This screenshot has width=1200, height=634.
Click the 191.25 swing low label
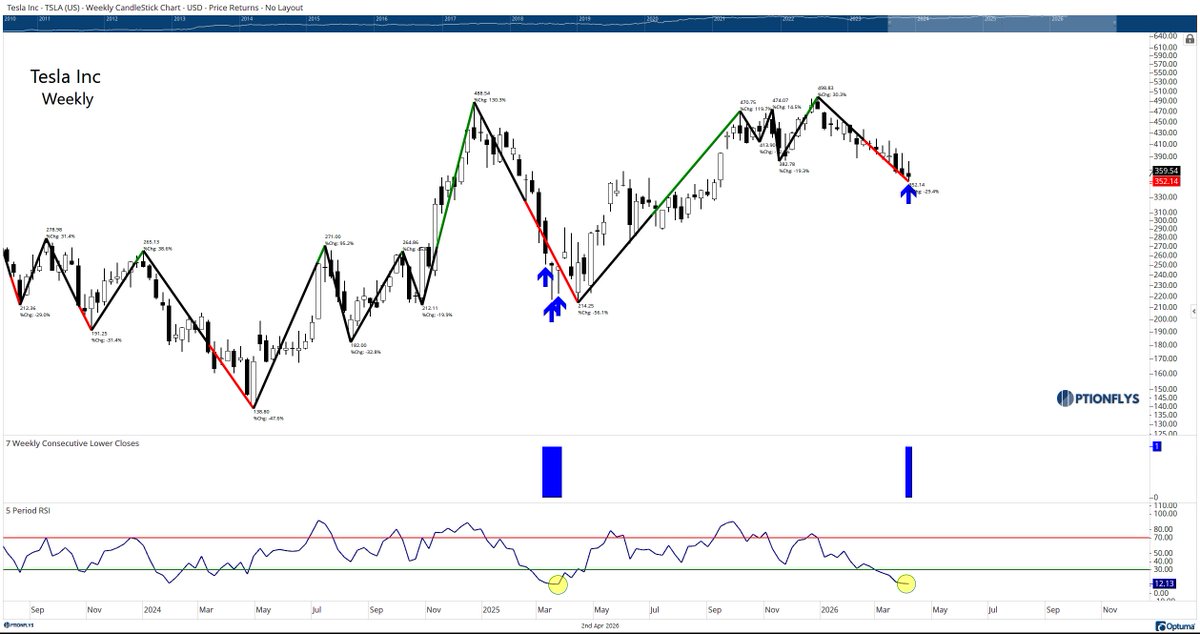(100, 334)
